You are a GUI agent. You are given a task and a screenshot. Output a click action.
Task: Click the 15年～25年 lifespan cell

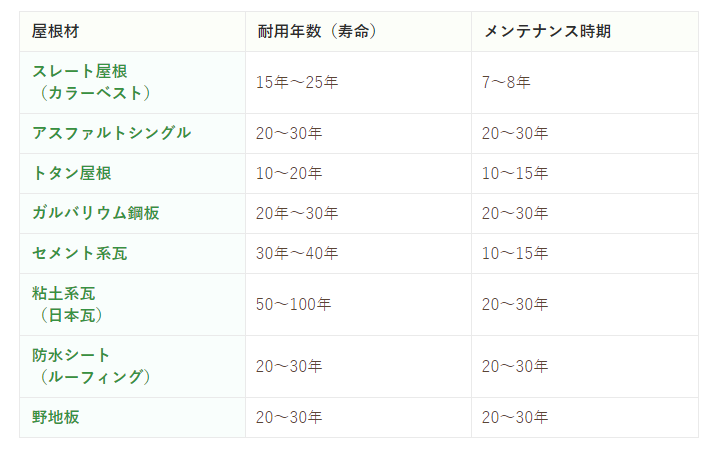297,82
